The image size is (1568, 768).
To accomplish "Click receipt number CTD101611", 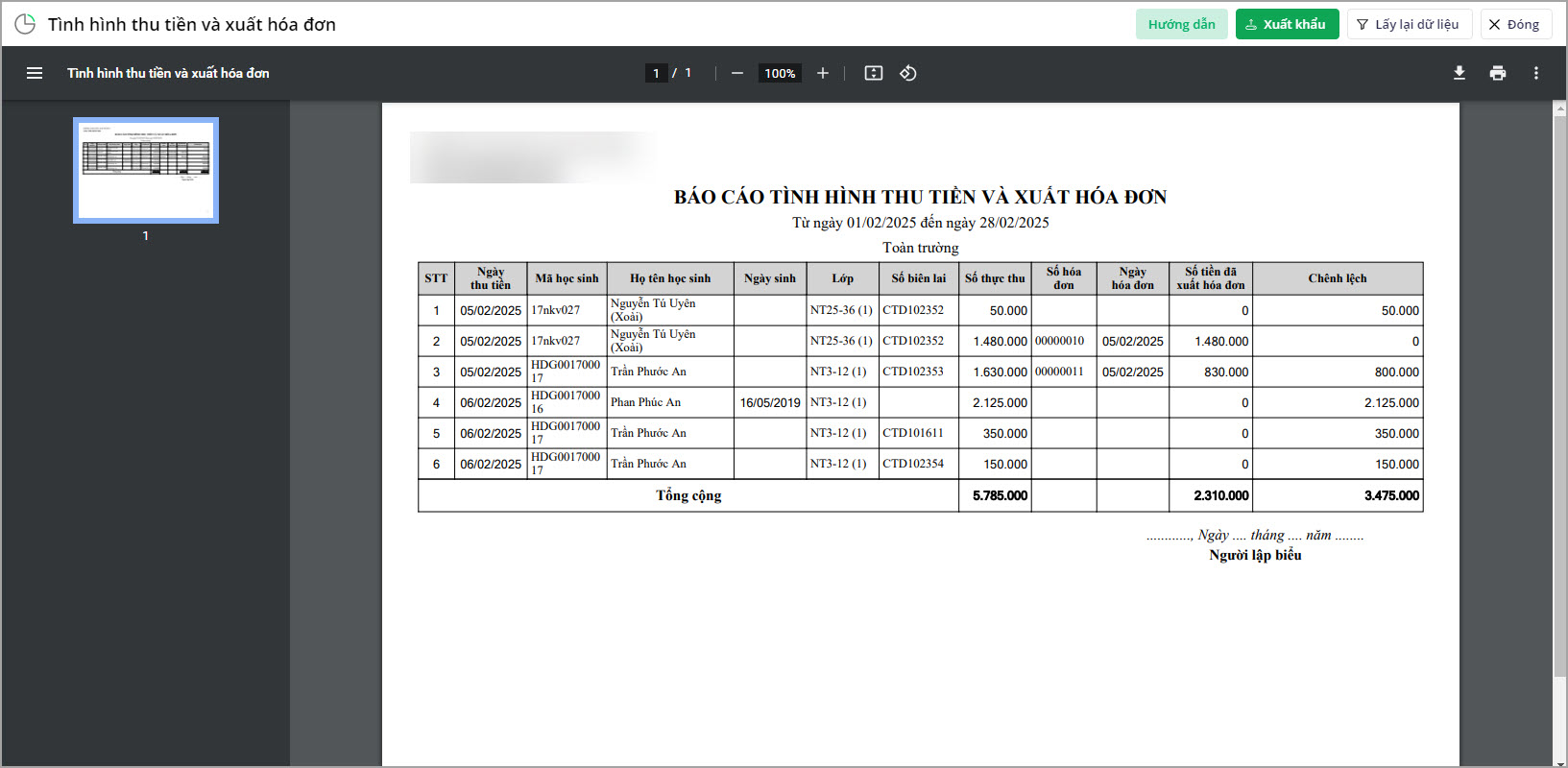I will click(x=913, y=433).
